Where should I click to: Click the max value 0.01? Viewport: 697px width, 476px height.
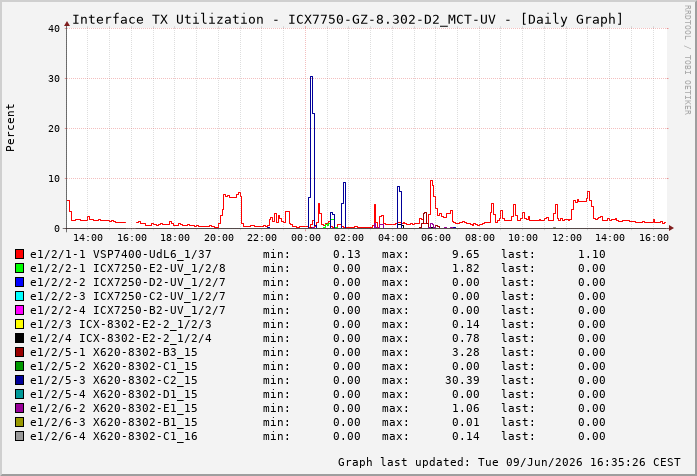pos(466,422)
